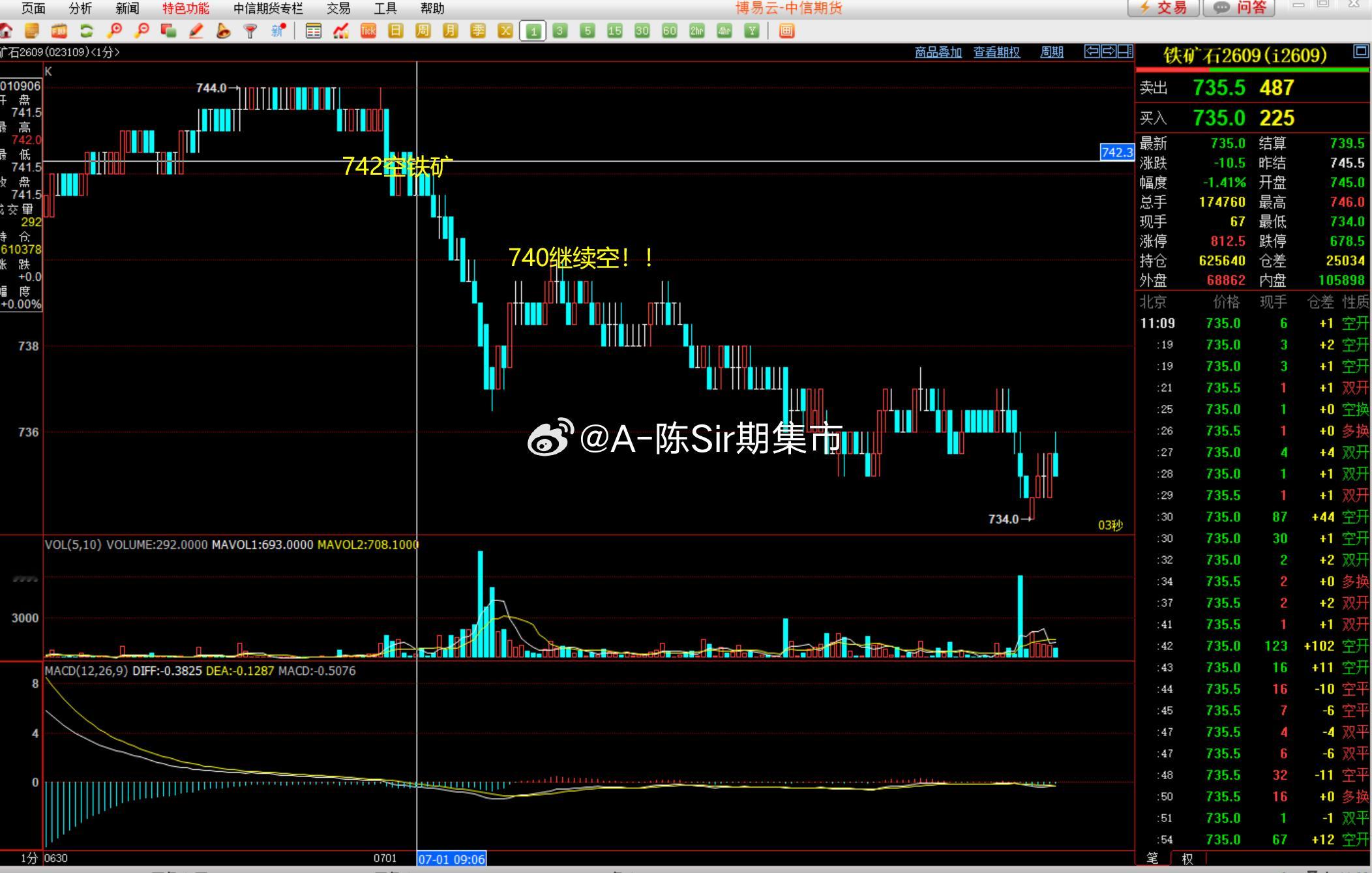Select the 15-minute period button
This screenshot has height=873, width=1372.
click(x=615, y=31)
